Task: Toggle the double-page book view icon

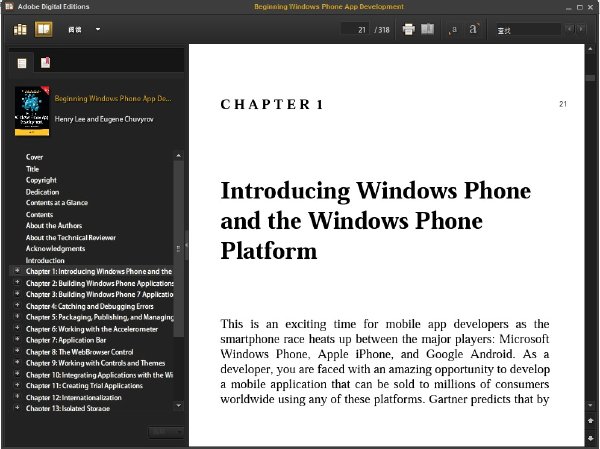Action: 427,29
